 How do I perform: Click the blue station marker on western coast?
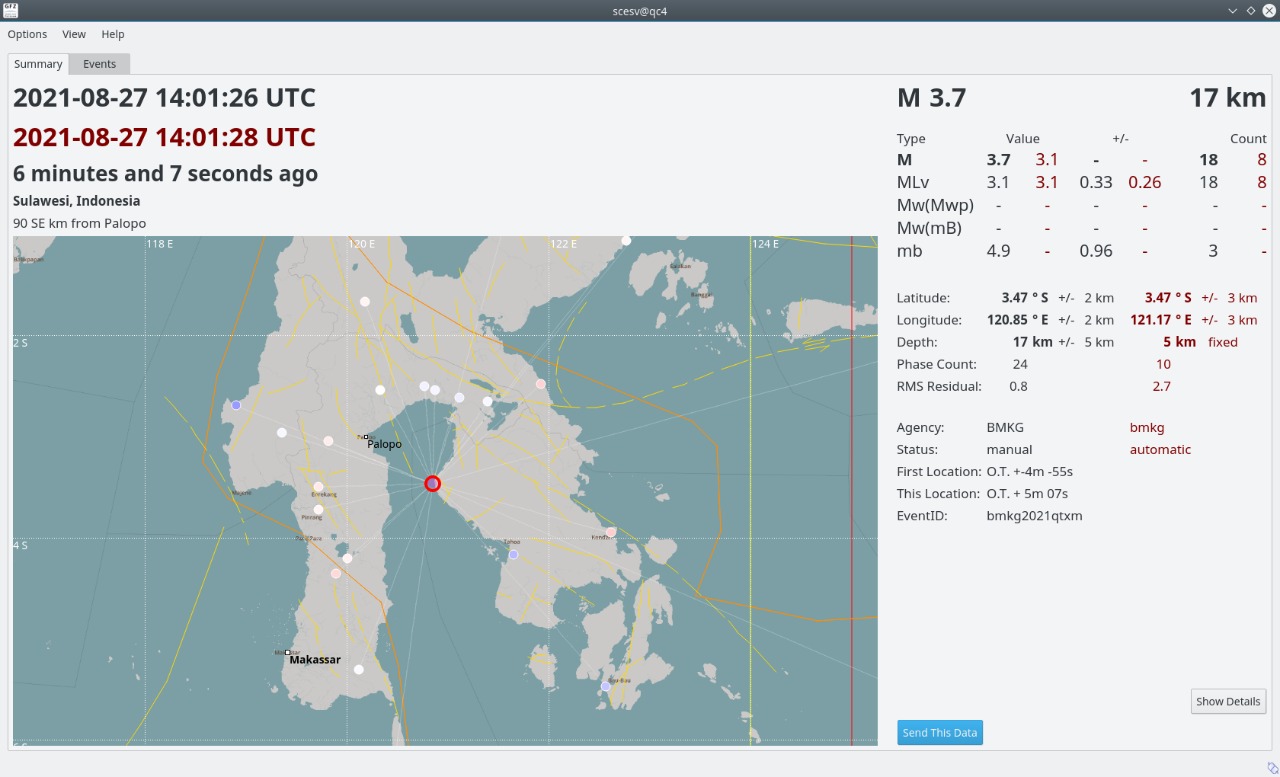(x=236, y=405)
